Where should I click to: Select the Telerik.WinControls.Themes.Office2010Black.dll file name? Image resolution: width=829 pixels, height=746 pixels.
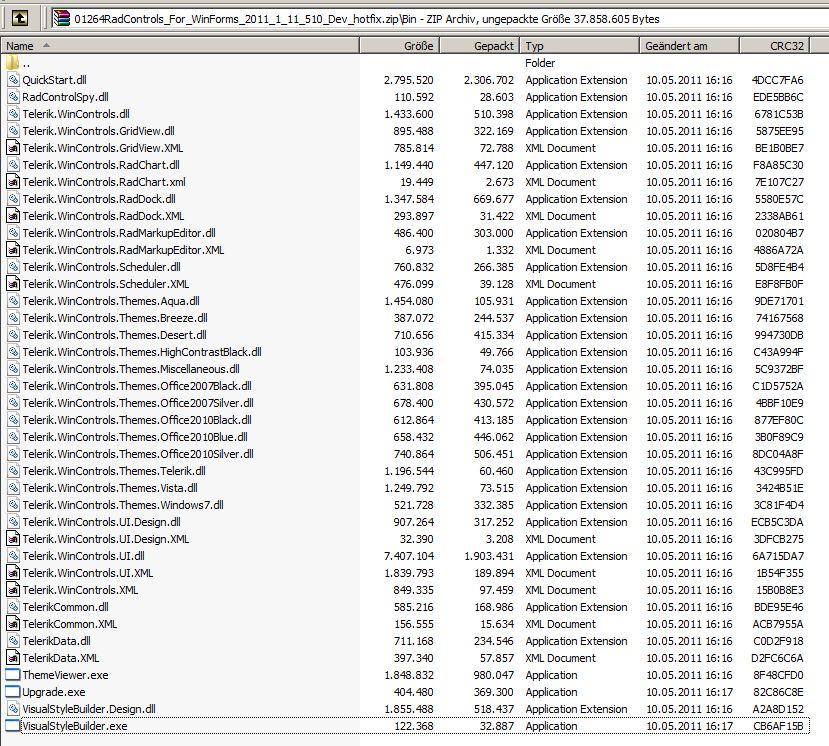tap(137, 420)
